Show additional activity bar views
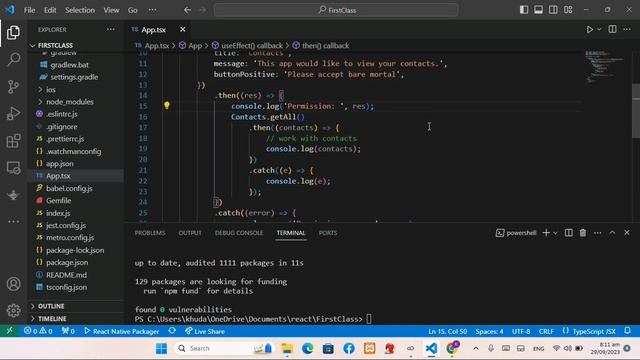Screen dimensions: 640x360 click(13, 222)
